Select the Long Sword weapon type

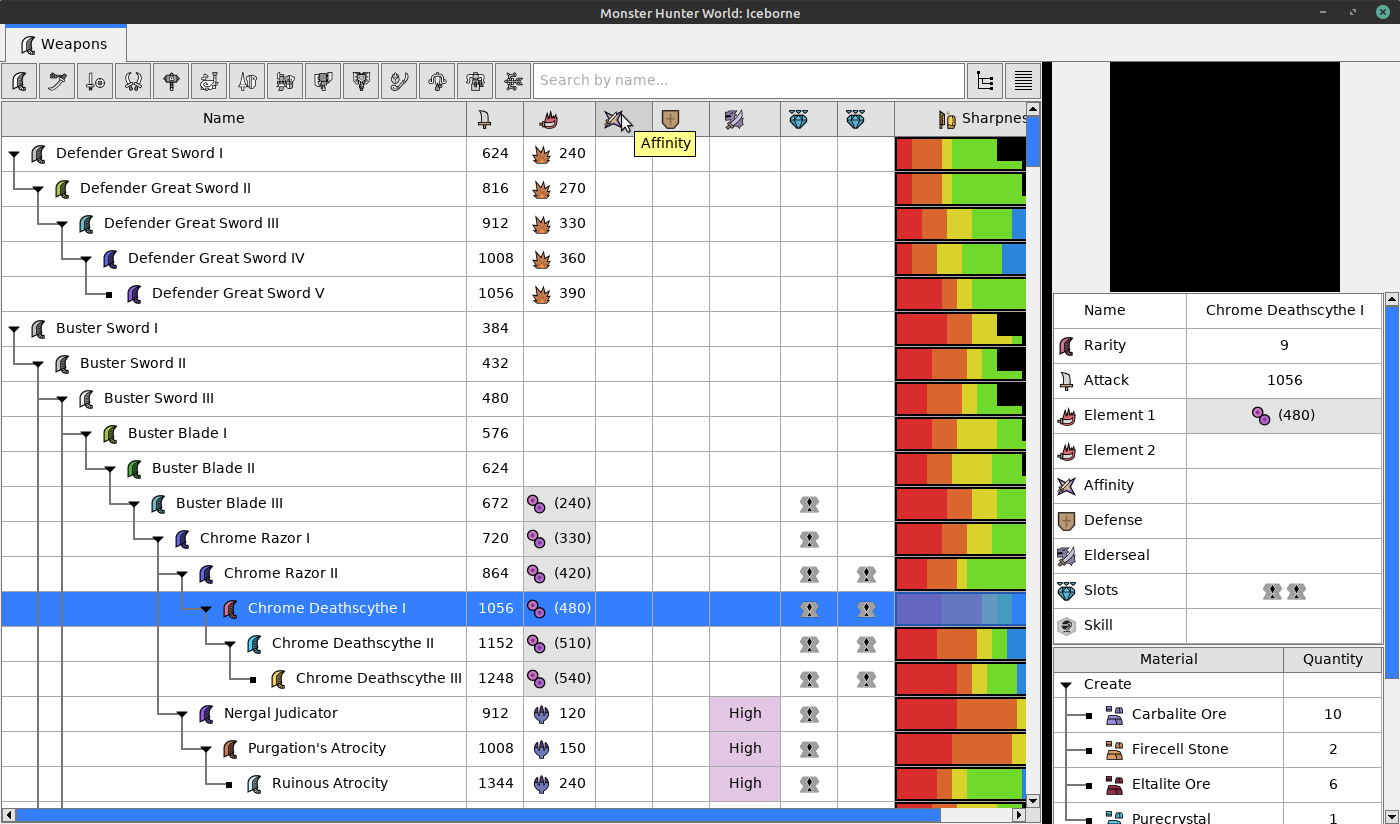pyautogui.click(x=57, y=80)
